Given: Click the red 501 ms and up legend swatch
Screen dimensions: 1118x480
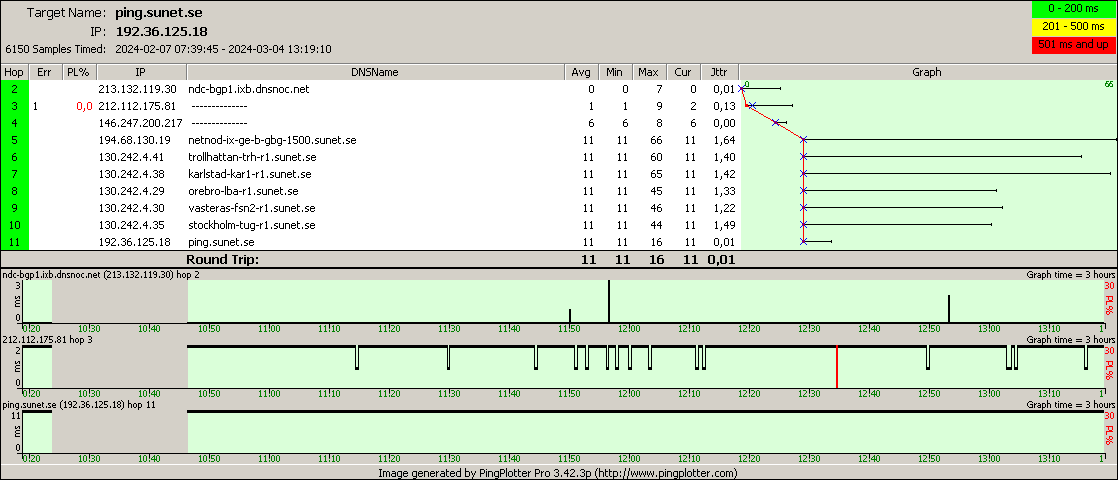Looking at the screenshot, I should (1073, 45).
